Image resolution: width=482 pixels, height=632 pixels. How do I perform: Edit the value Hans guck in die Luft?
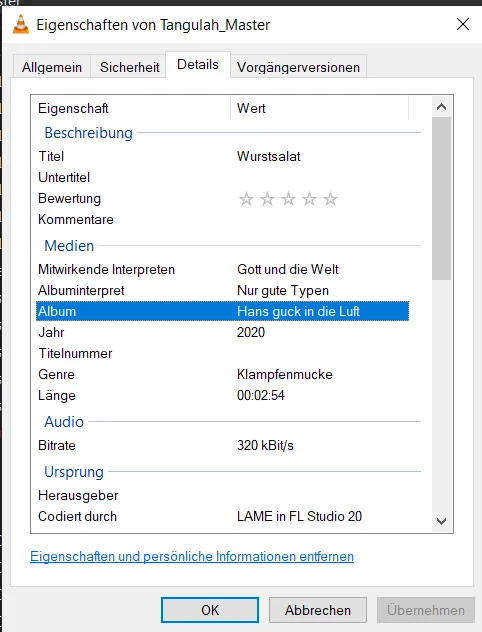(x=298, y=312)
